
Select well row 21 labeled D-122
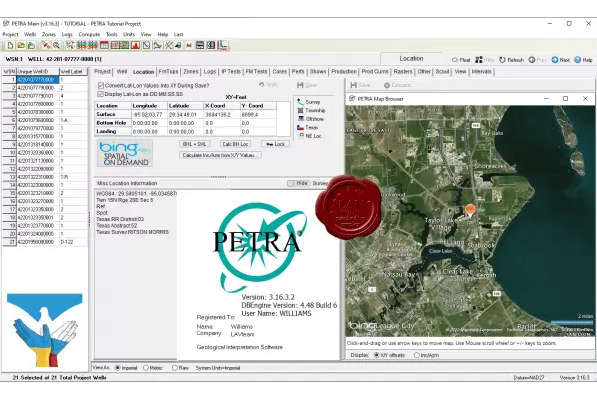pyautogui.click(x=45, y=242)
